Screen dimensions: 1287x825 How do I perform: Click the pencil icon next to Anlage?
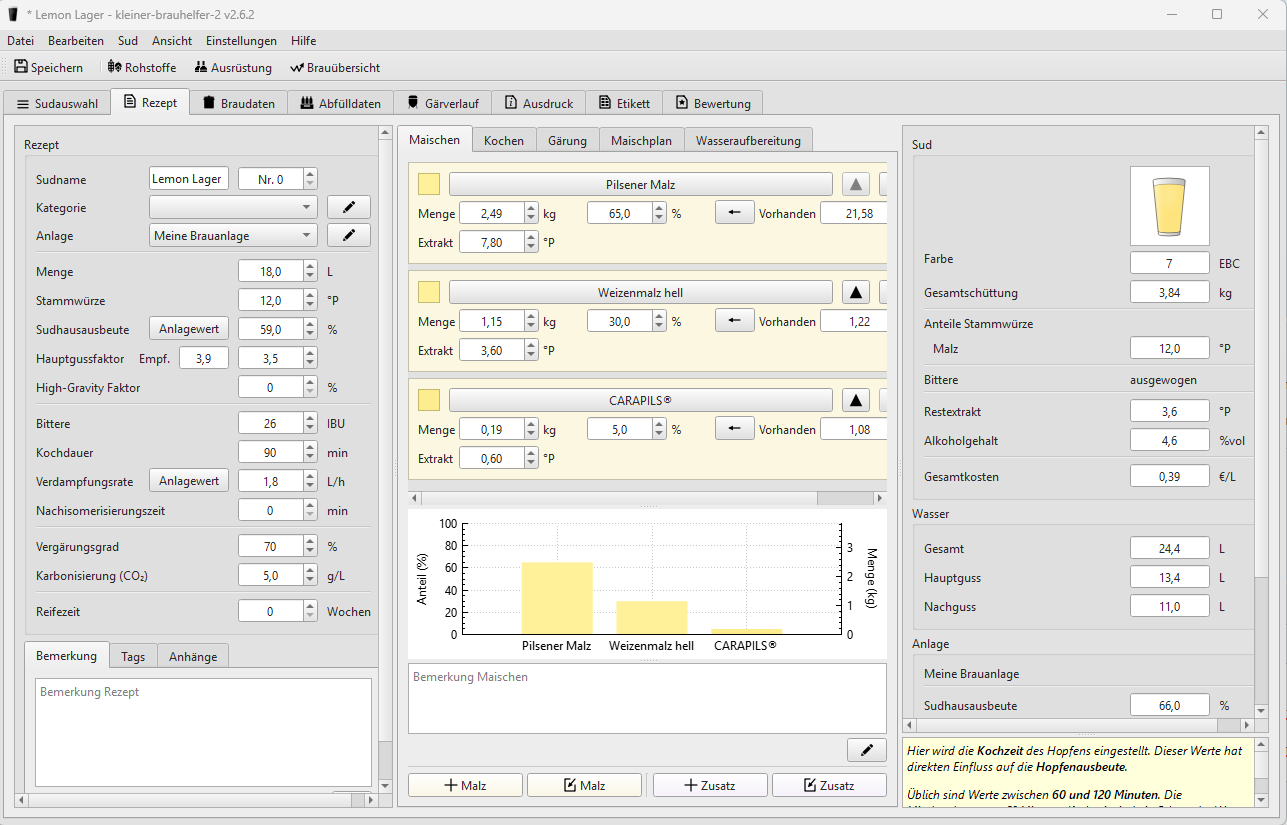click(x=348, y=235)
